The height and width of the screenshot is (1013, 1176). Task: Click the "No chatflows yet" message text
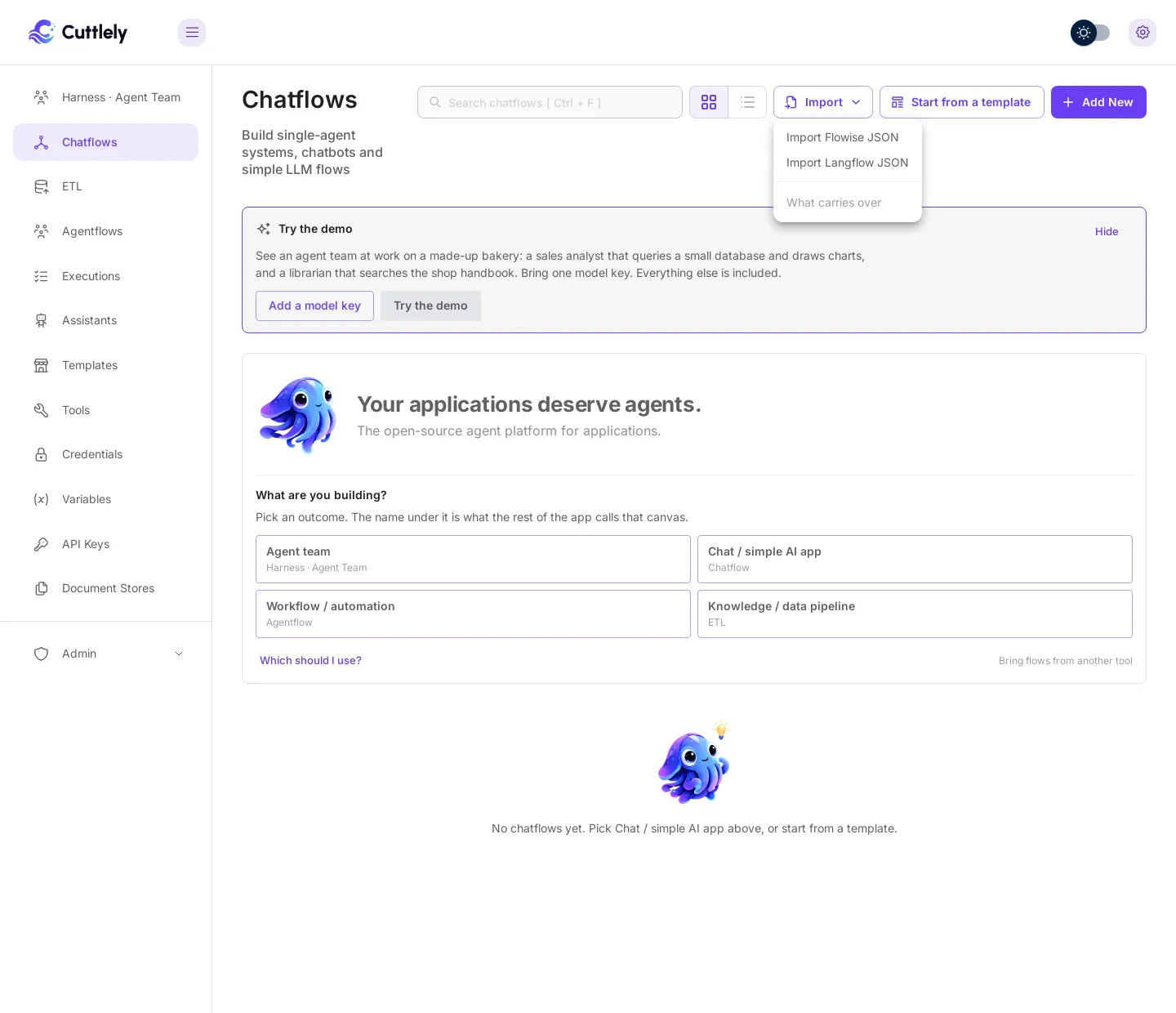[694, 828]
